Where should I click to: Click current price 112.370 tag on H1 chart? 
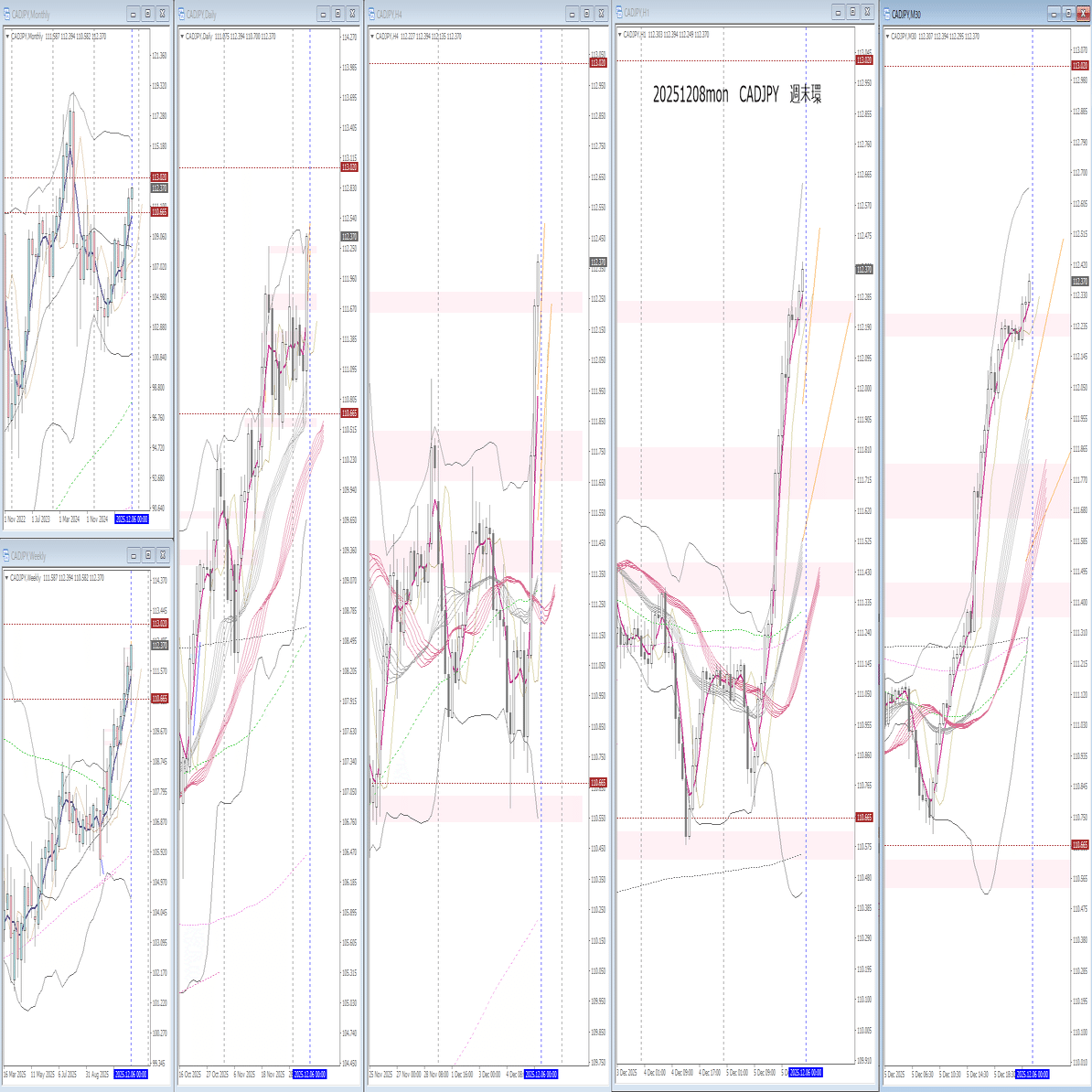tap(863, 269)
